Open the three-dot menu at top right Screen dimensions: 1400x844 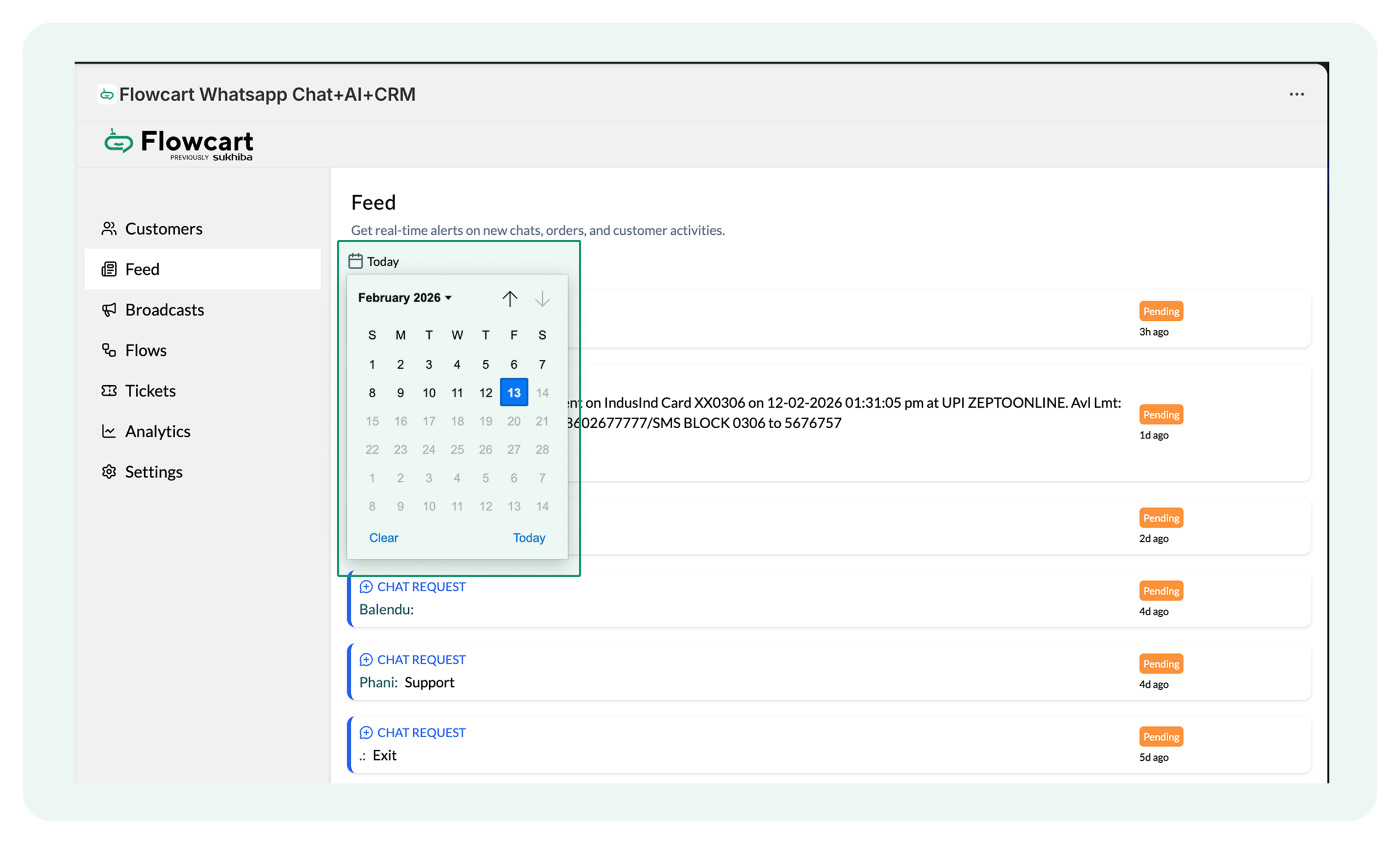point(1296,94)
